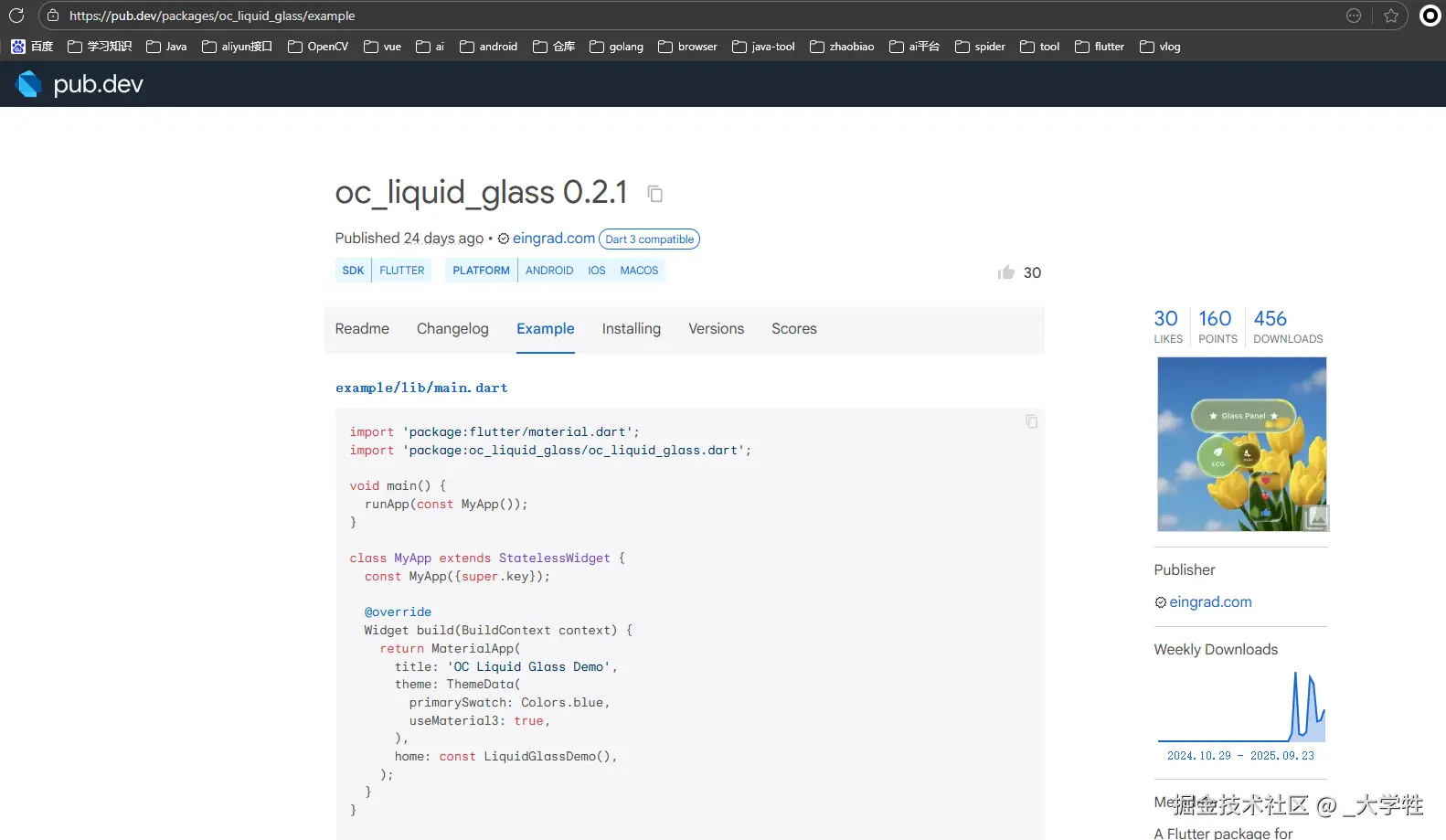
Task: Open eingrad.com publisher link in header
Action: point(554,239)
